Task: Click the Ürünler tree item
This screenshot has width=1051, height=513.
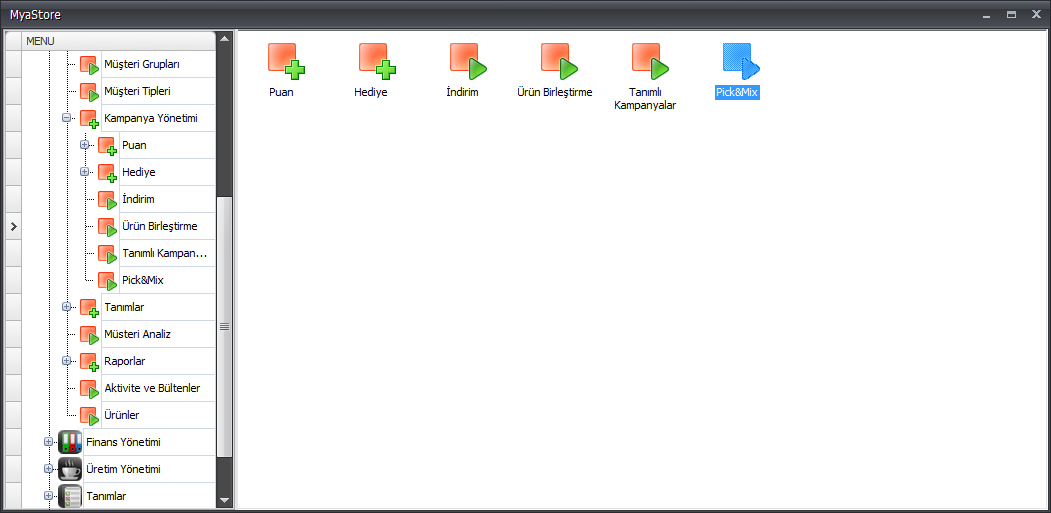Action: click(121, 415)
